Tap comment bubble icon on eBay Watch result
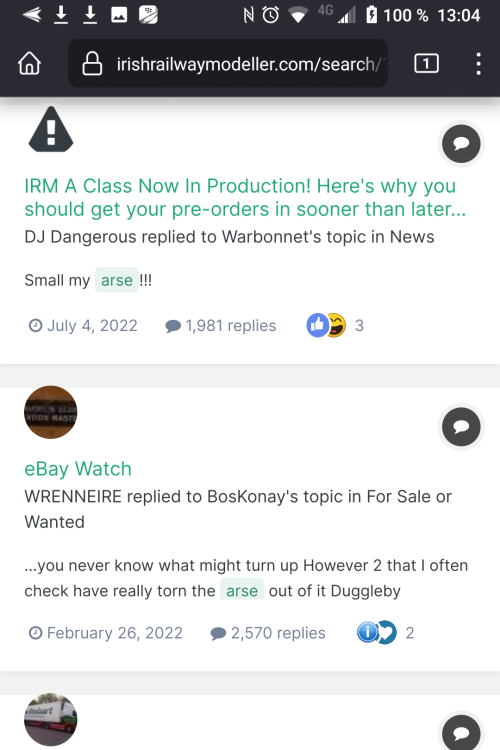Screen dimensions: 500x750 (461, 427)
